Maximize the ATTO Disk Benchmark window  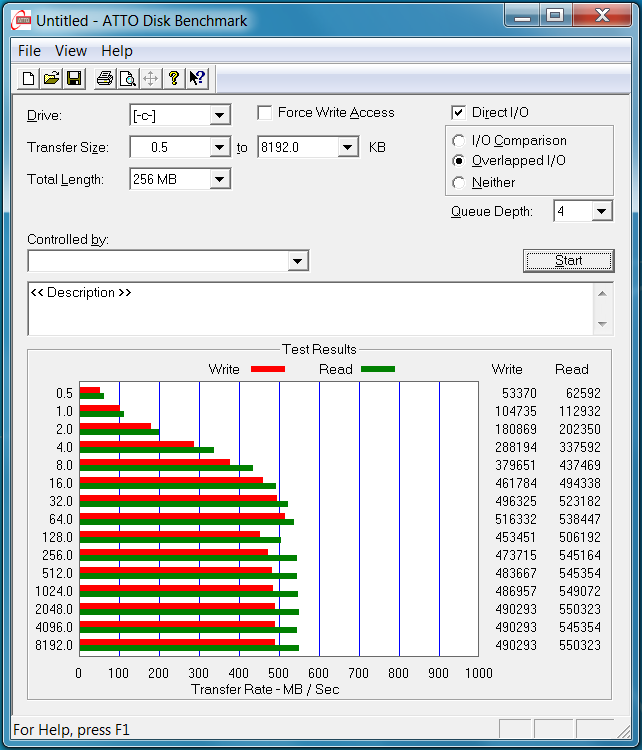[x=555, y=16]
